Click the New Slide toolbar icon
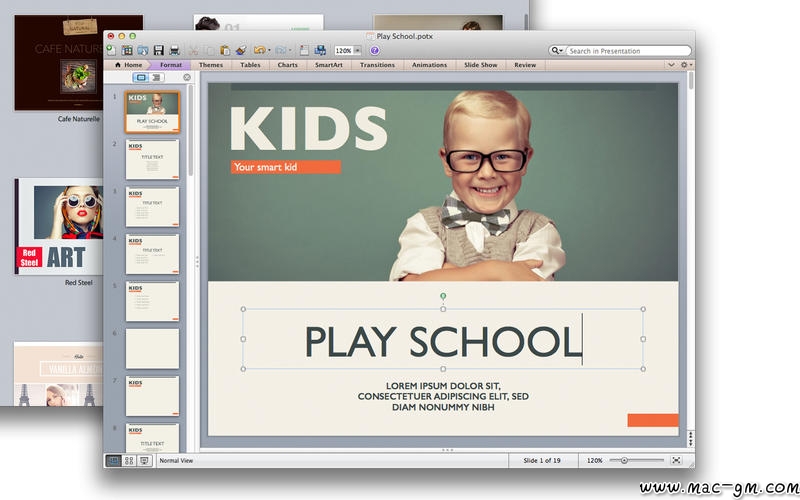 coord(304,50)
